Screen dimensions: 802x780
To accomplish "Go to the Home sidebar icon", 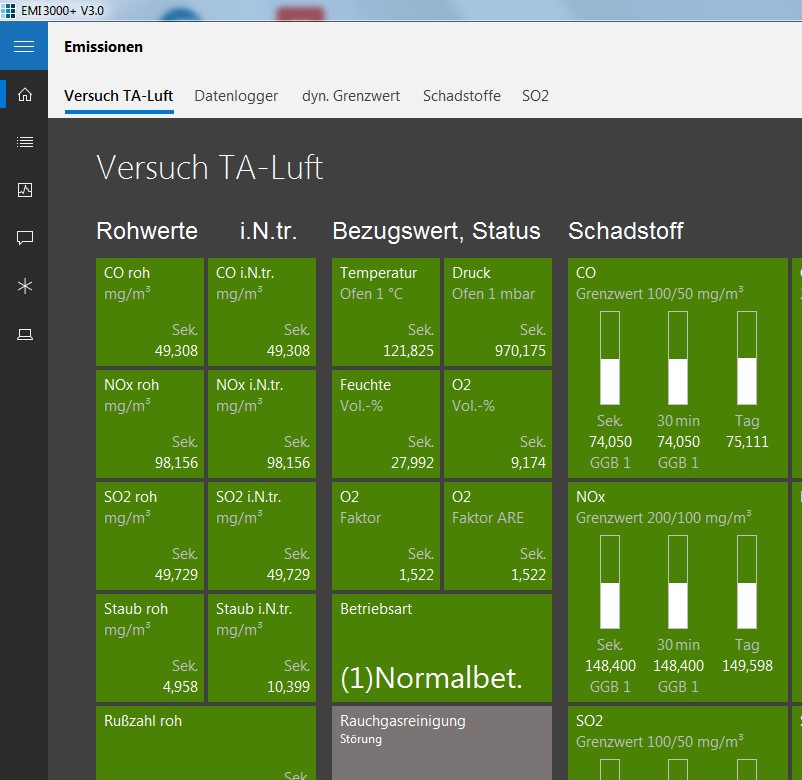I will point(25,95).
